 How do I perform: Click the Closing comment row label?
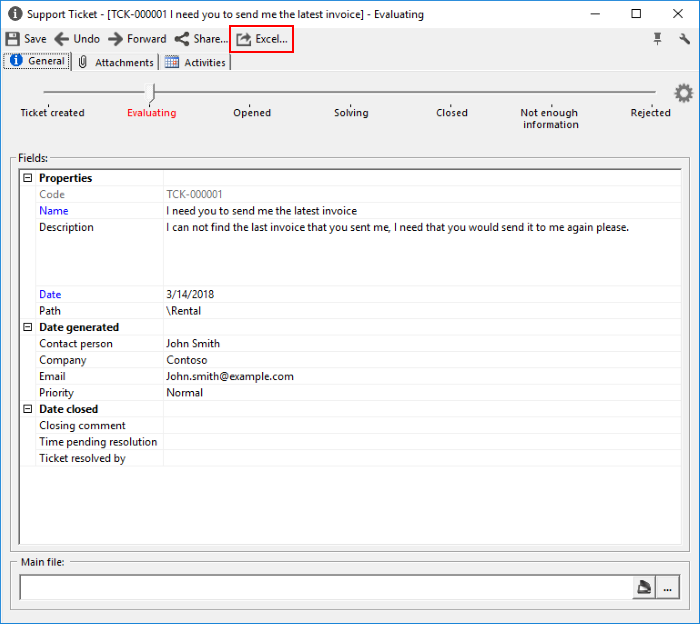tap(82, 425)
